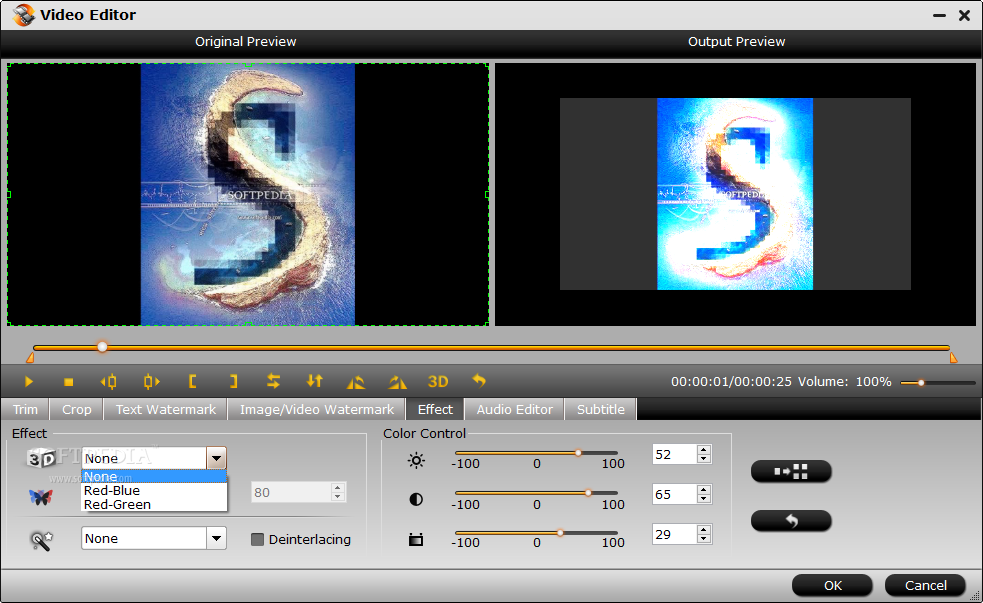Click the volume slider knob
This screenshot has width=983, height=603.
pos(921,382)
